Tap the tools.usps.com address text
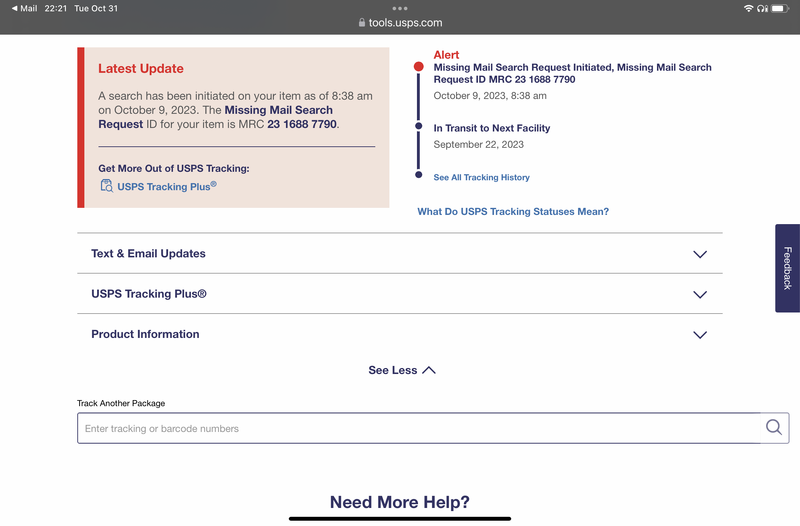Image resolution: width=800 pixels, height=526 pixels. tap(405, 23)
